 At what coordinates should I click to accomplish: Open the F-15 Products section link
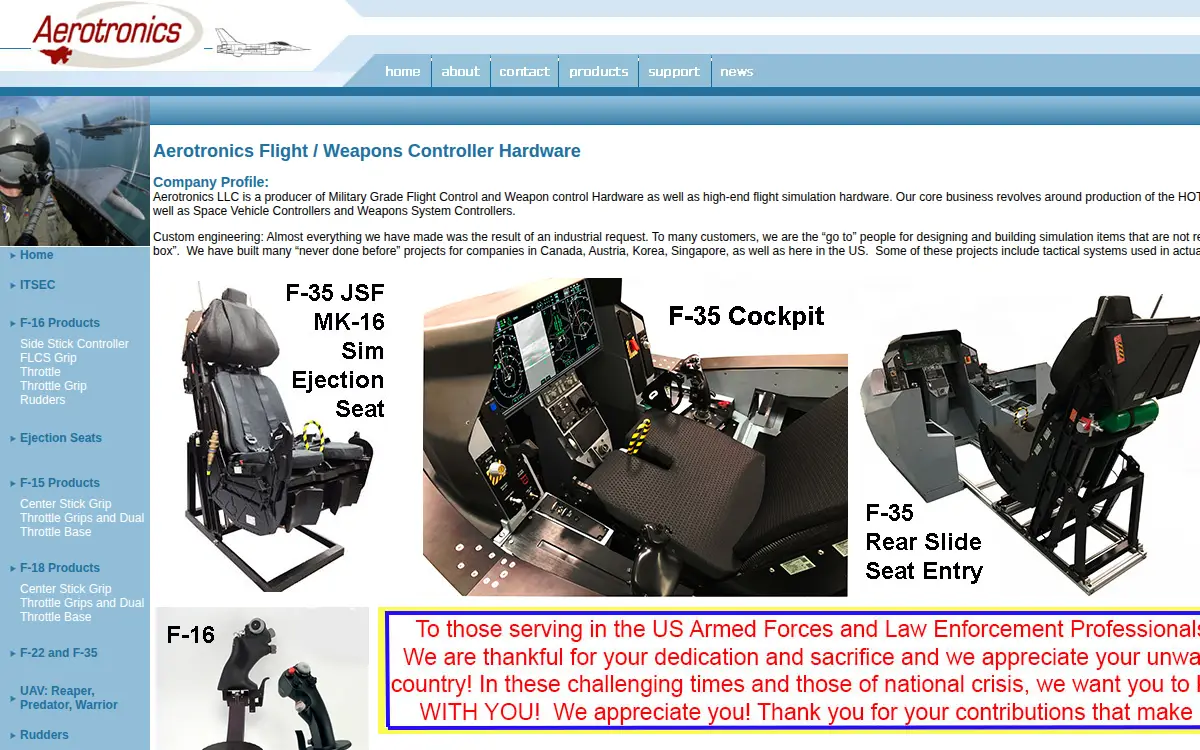pos(60,483)
